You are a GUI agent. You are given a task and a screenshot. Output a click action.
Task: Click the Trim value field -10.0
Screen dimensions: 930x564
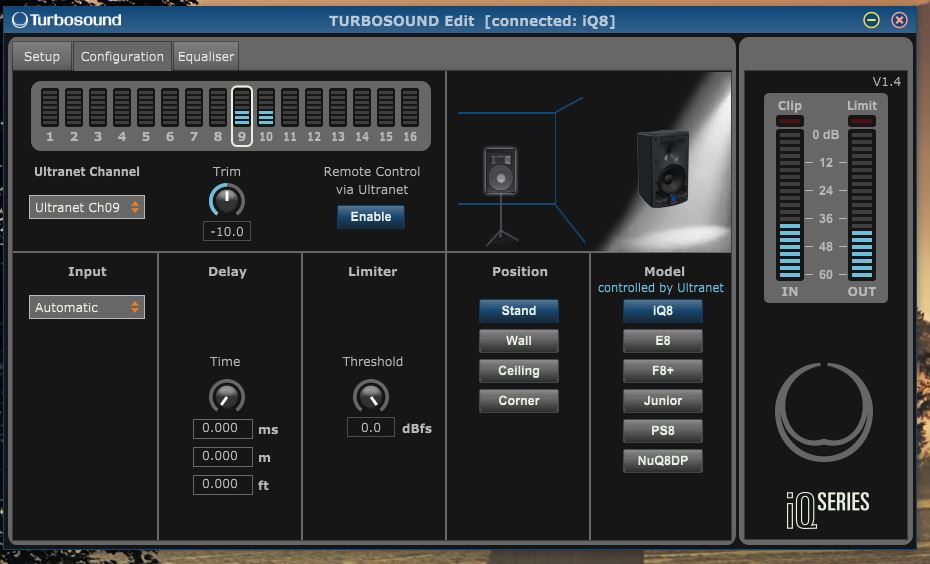tap(227, 231)
